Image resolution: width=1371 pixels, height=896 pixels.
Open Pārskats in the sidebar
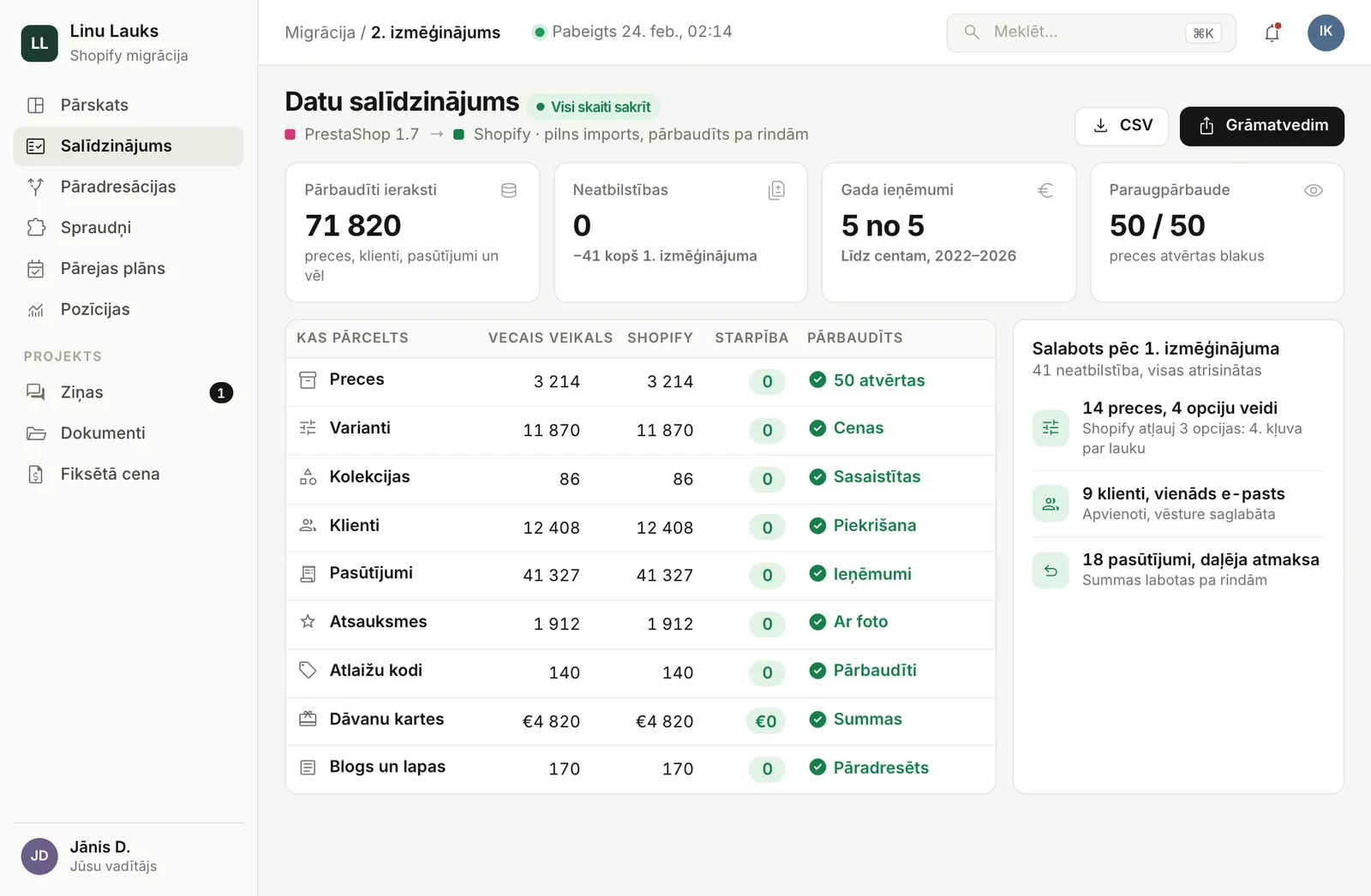point(129,105)
